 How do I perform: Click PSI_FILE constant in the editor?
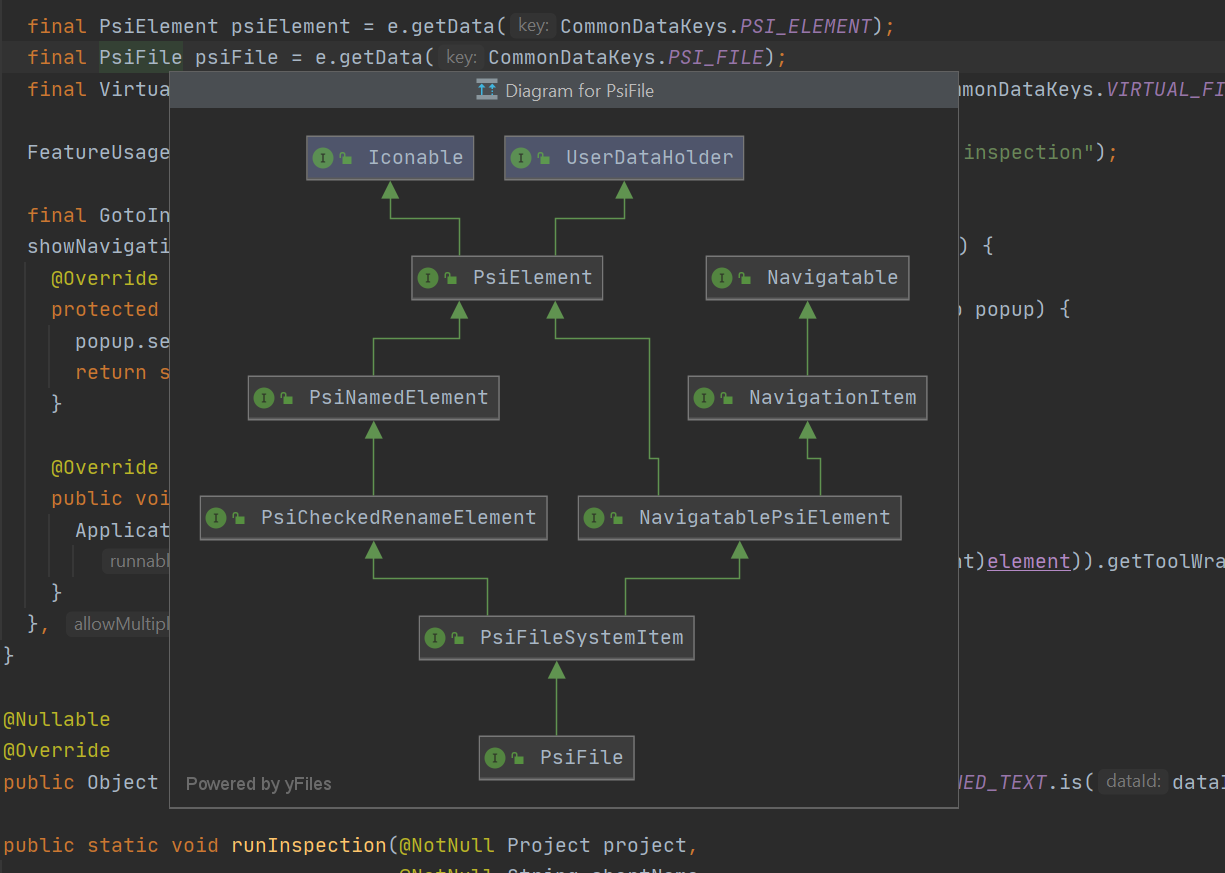pos(716,57)
